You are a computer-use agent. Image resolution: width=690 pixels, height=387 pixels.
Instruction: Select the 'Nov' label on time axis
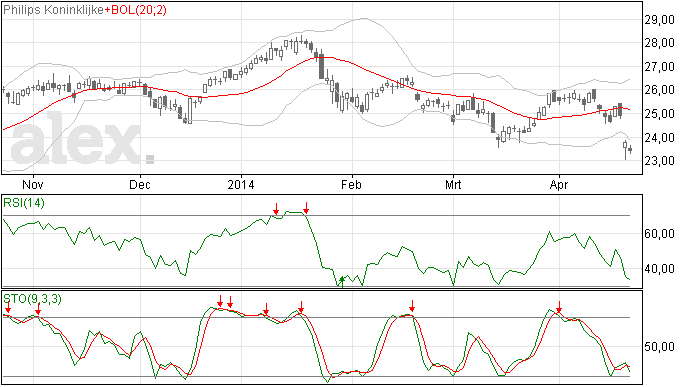point(33,184)
